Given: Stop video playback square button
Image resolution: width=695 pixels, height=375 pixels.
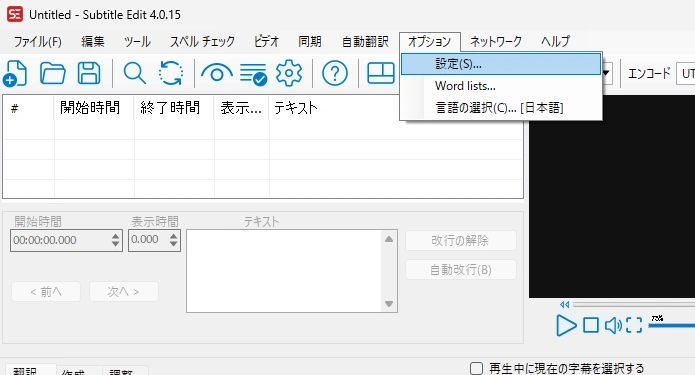Looking at the screenshot, I should tap(591, 325).
